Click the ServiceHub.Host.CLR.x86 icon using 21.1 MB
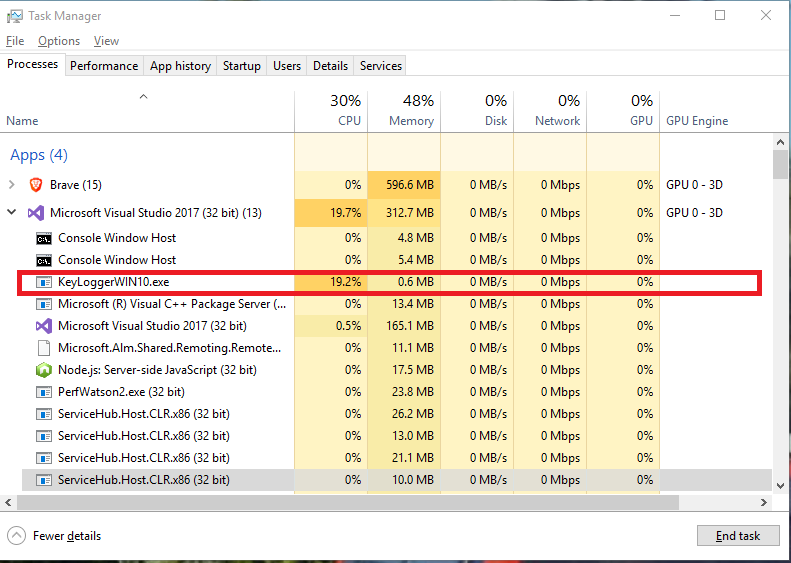 (x=44, y=458)
